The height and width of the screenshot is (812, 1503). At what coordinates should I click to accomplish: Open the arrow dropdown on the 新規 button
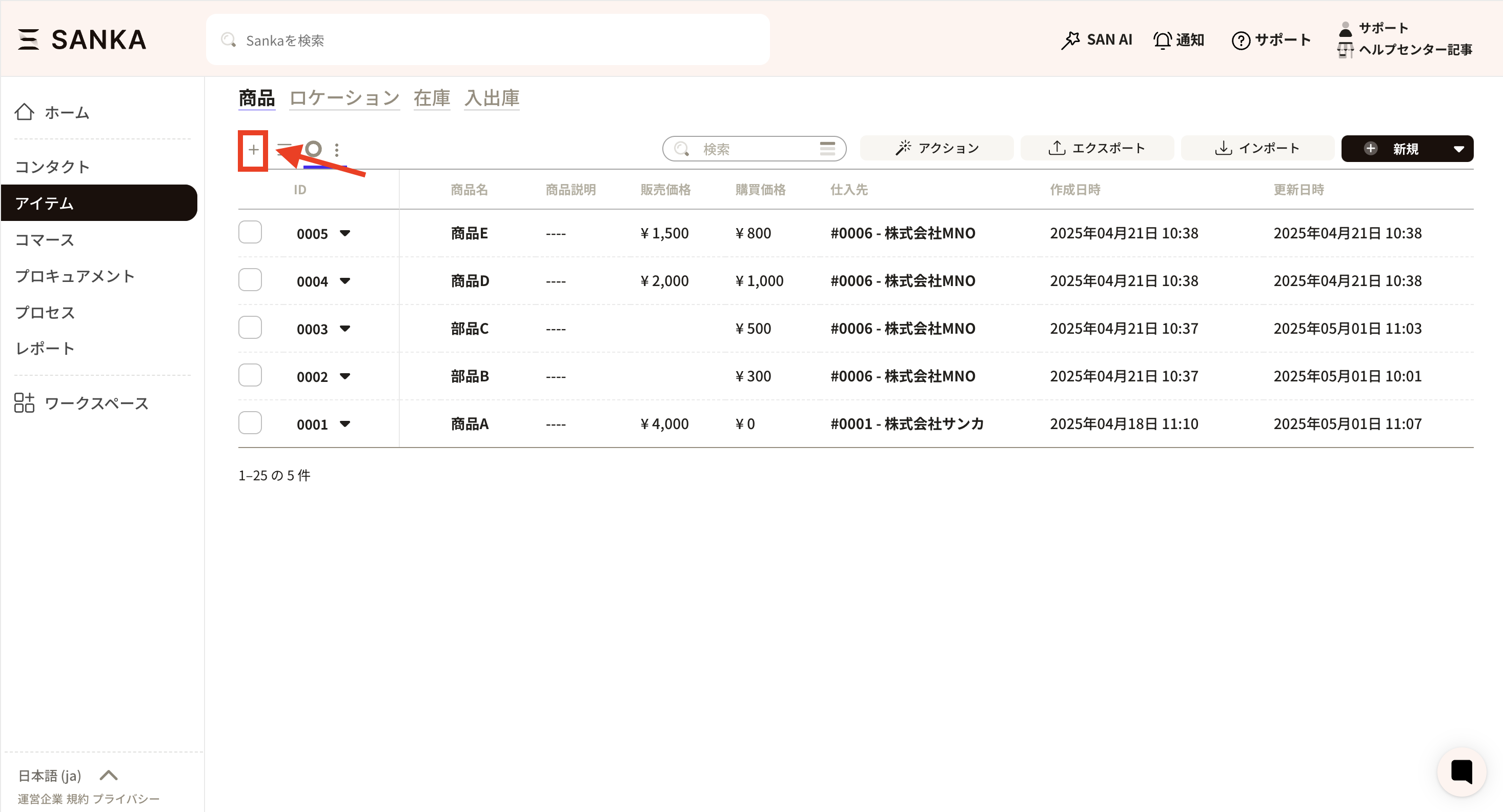[1458, 149]
